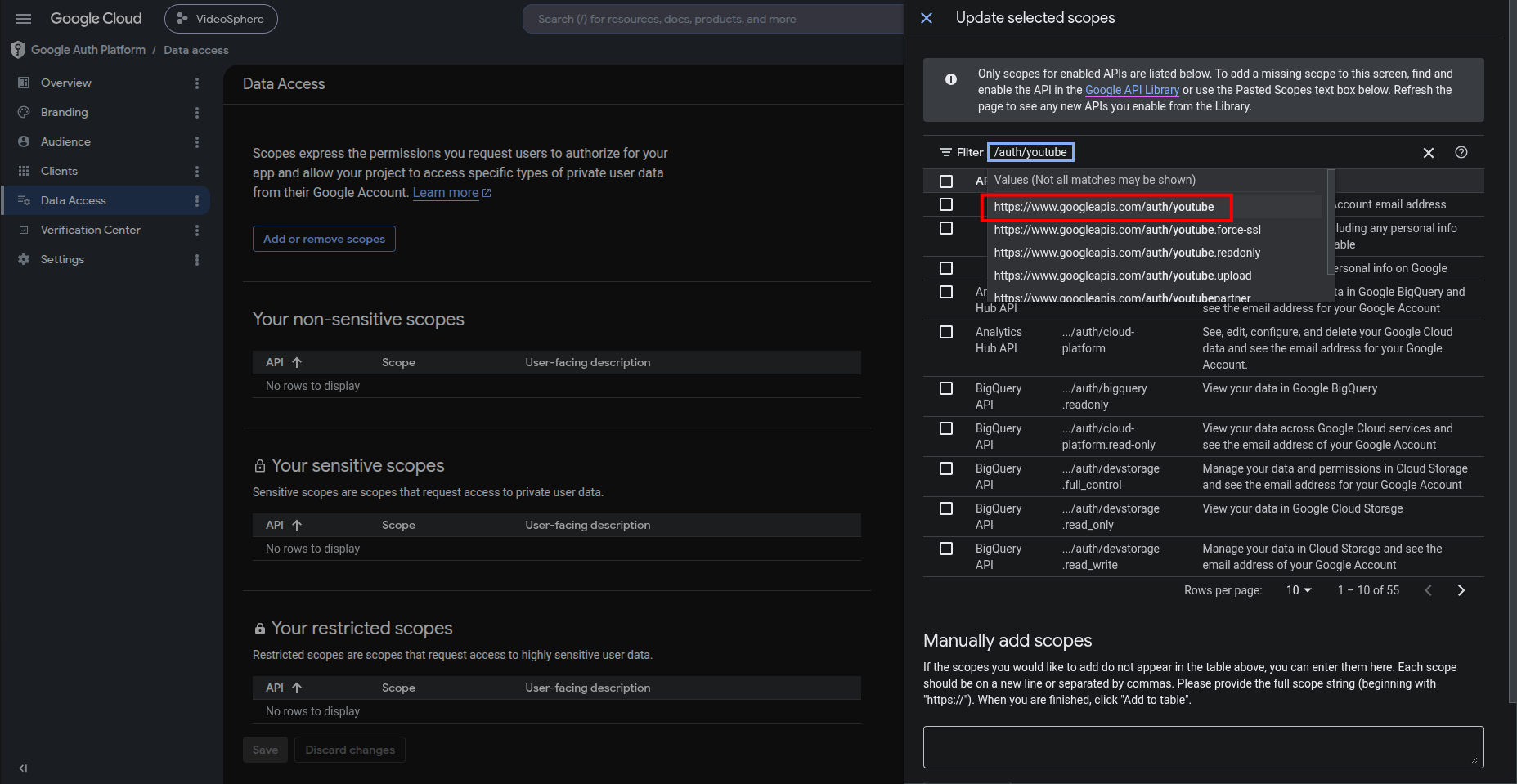Go to next page of scopes
Image resolution: width=1517 pixels, height=784 pixels.
(1461, 590)
